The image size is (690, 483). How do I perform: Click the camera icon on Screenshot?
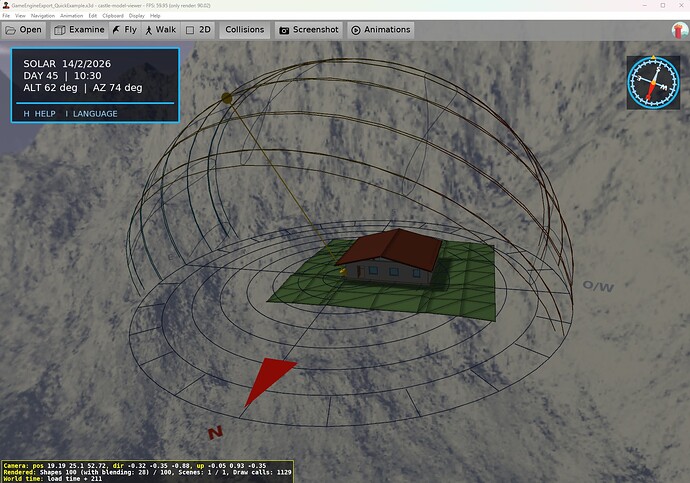pyautogui.click(x=284, y=30)
